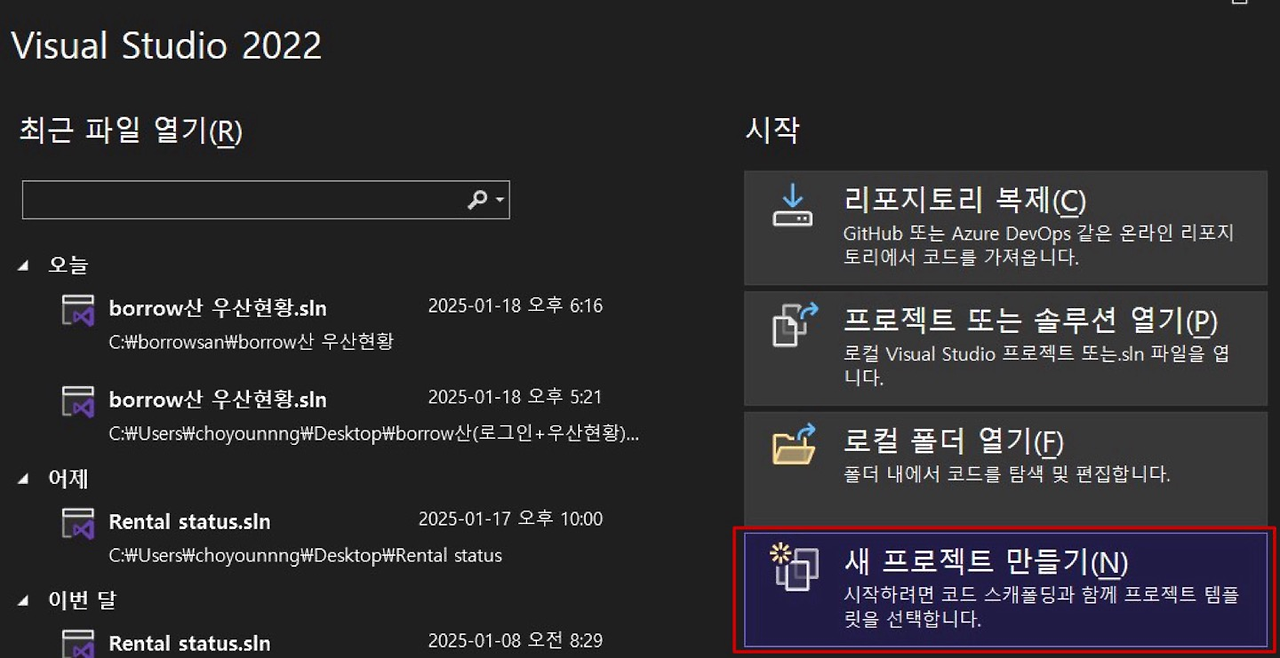Click solution icon for borrow산 우산현황.sln at 6:16
Screen dimensions: 1280x658
pyautogui.click(x=78, y=311)
